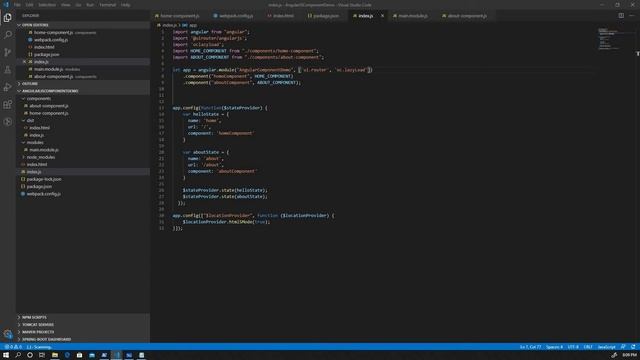
Task: Switch to the about-component.js tab
Action: pos(467,16)
